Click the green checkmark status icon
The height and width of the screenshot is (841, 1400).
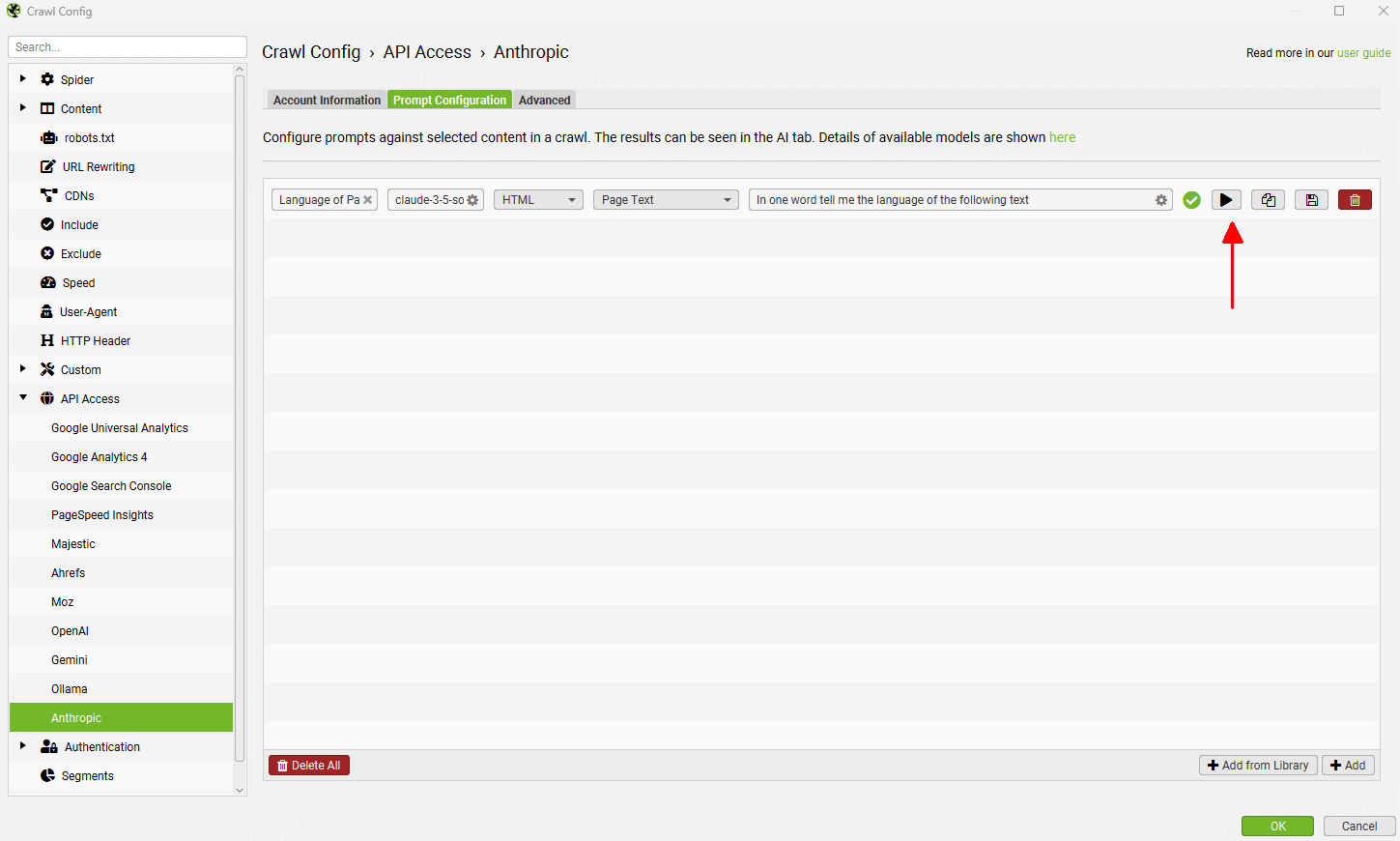tap(1191, 200)
